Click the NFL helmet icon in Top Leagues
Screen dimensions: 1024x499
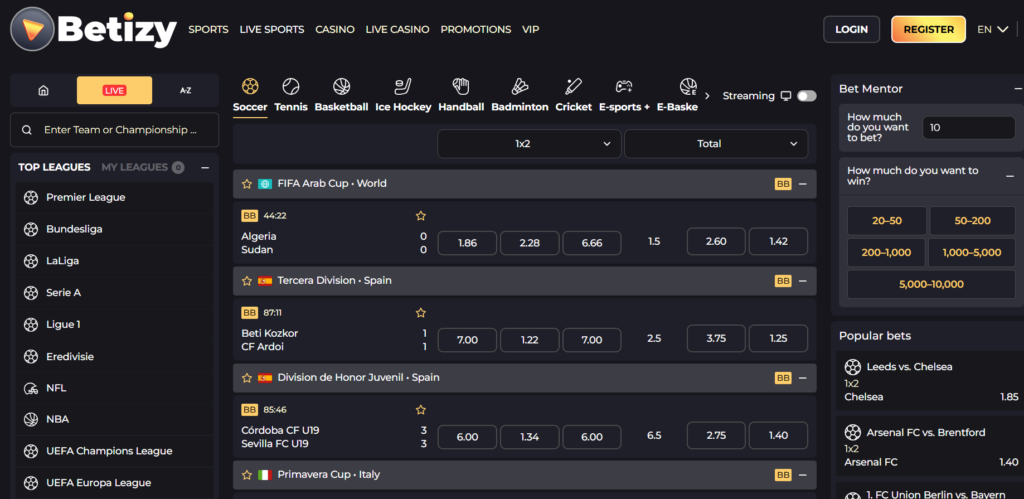tap(31, 388)
